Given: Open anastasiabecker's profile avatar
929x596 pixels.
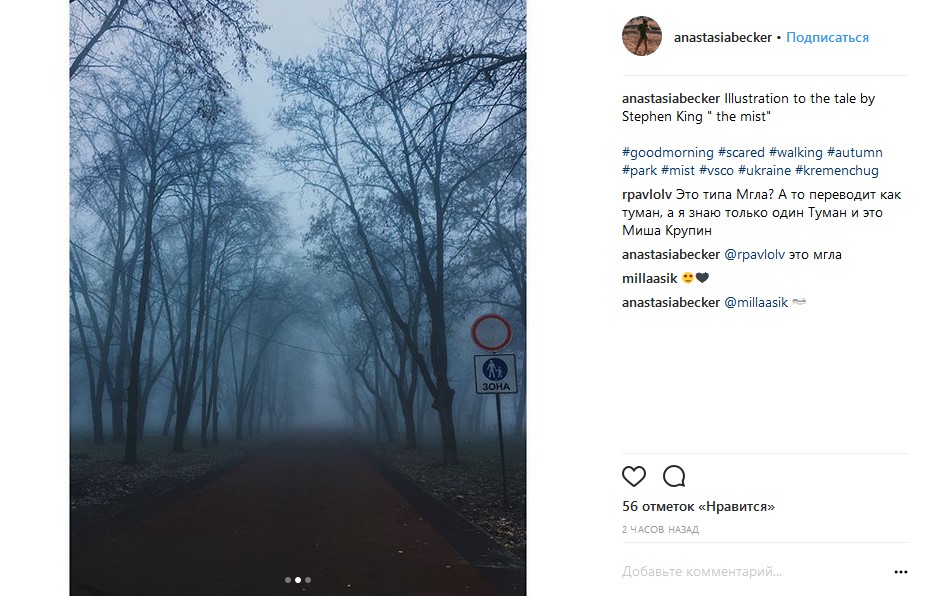Looking at the screenshot, I should click(x=641, y=37).
